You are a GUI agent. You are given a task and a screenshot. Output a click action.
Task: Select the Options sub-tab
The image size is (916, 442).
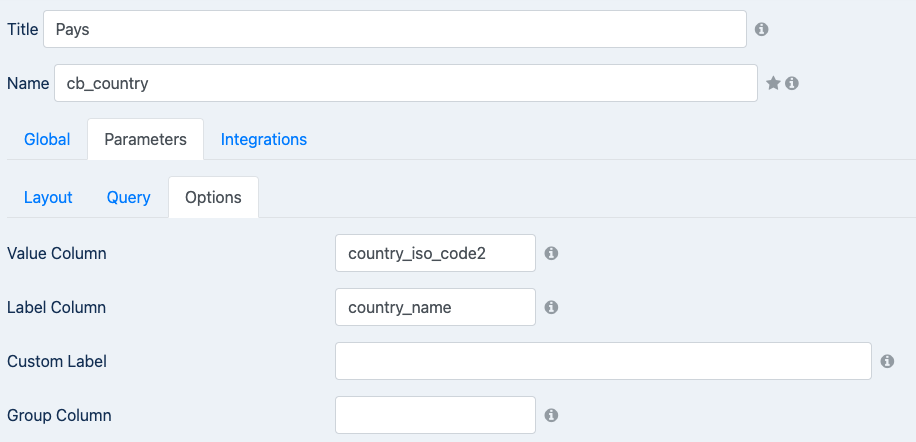(x=213, y=197)
